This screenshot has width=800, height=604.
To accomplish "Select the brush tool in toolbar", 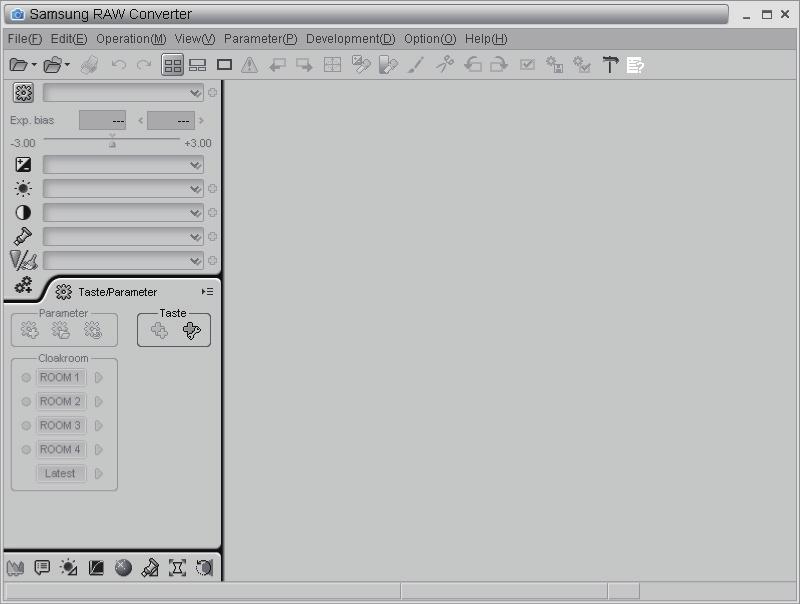I will pyautogui.click(x=416, y=65).
